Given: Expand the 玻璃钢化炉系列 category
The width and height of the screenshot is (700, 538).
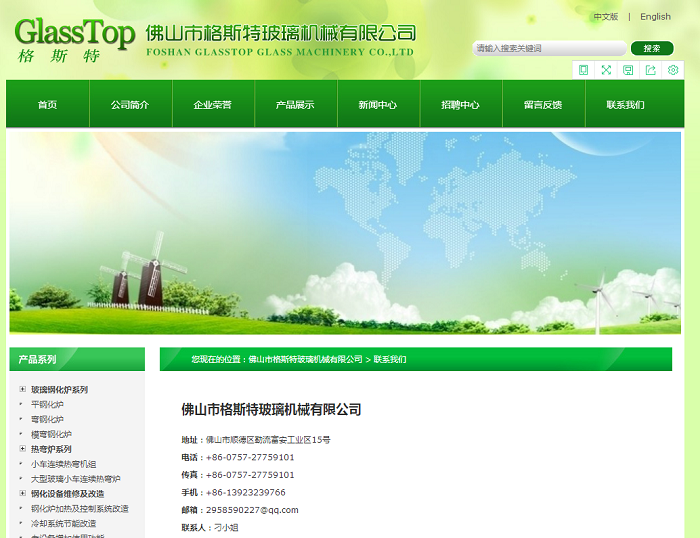Looking at the screenshot, I should pos(23,389).
